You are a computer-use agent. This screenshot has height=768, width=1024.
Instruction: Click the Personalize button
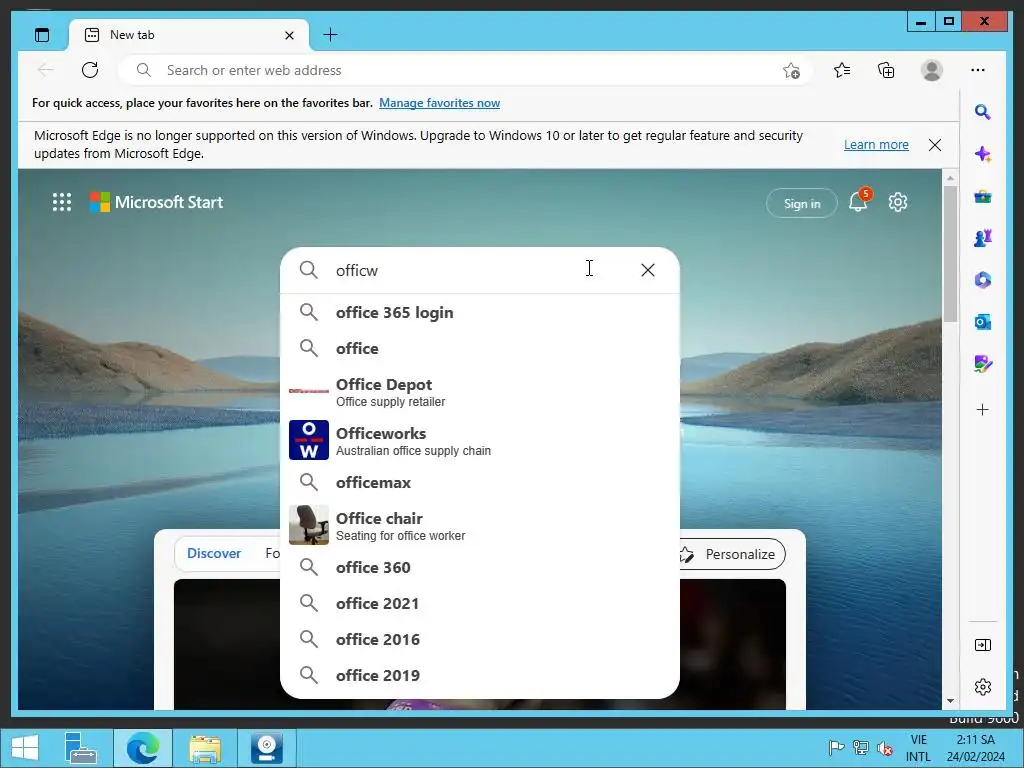coord(732,554)
